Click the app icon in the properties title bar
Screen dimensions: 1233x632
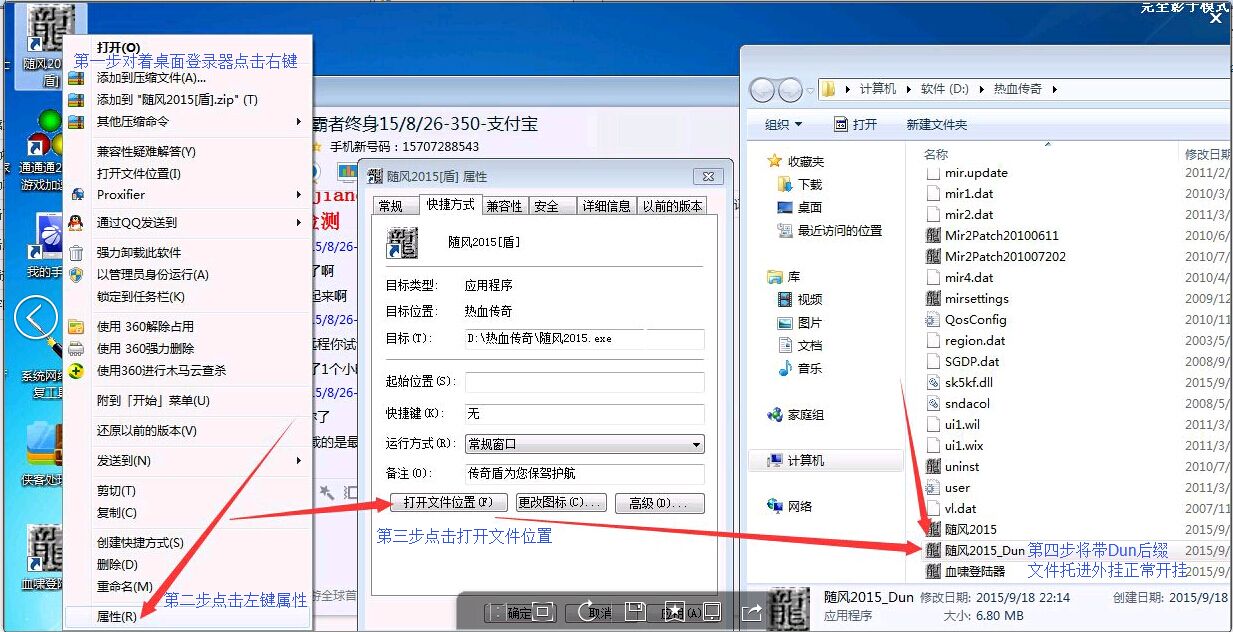376,177
